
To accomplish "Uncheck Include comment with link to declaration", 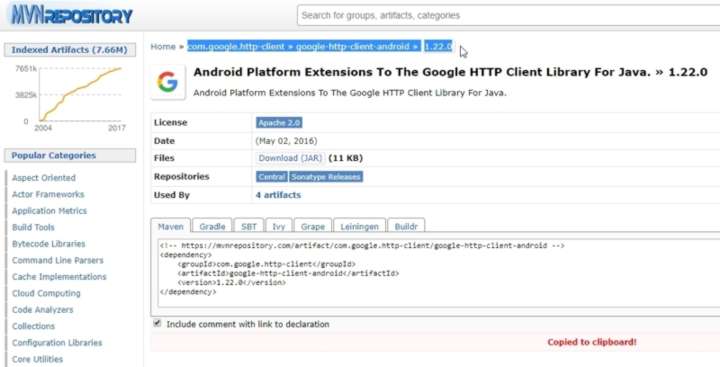I will click(157, 323).
